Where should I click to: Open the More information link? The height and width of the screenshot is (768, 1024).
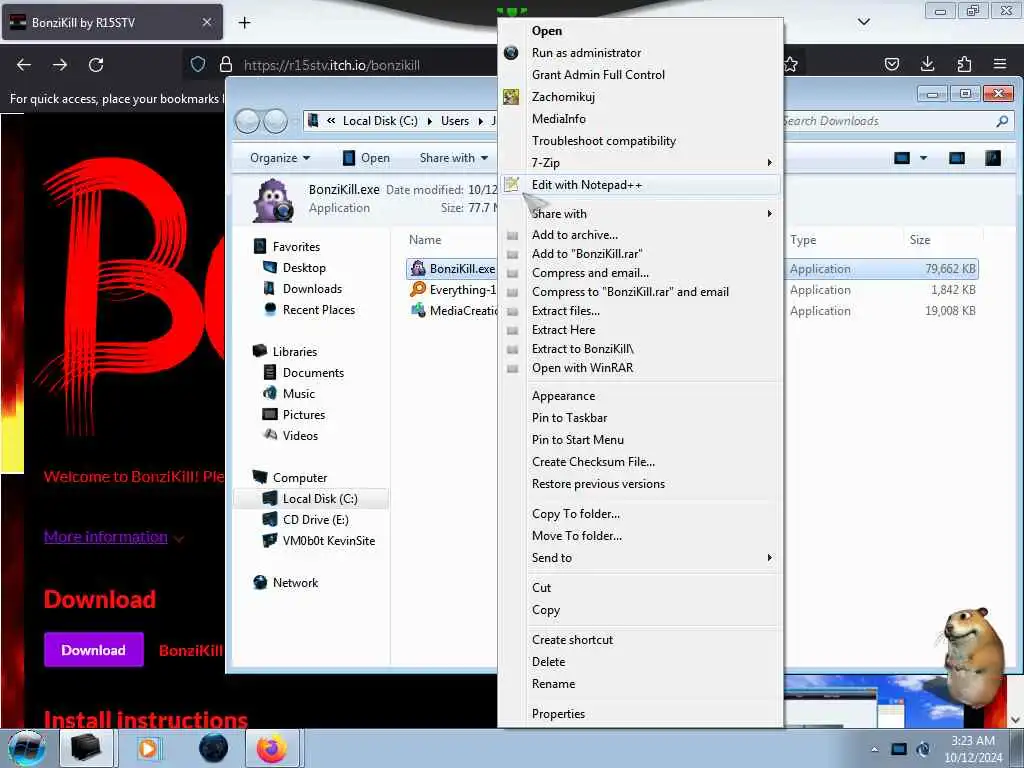pyautogui.click(x=106, y=537)
